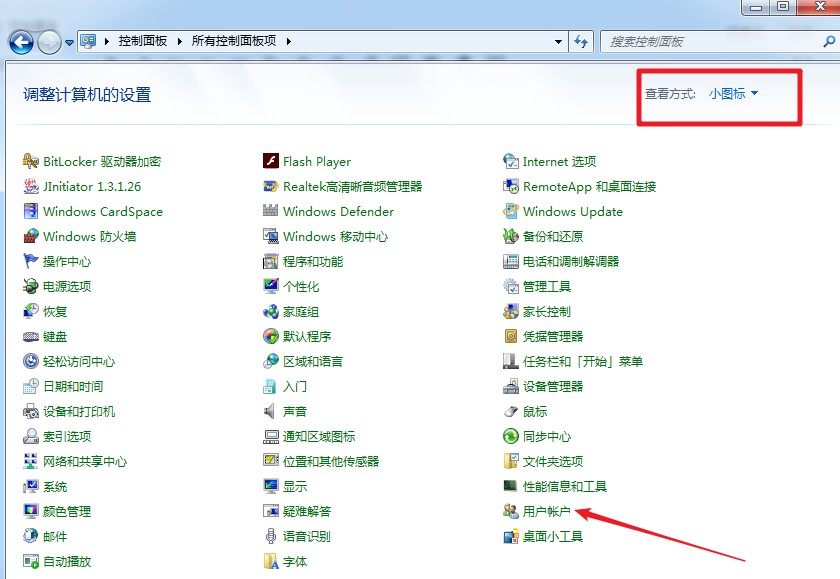This screenshot has width=840, height=579.
Task: Open the 家长控制 link
Action: 547,311
